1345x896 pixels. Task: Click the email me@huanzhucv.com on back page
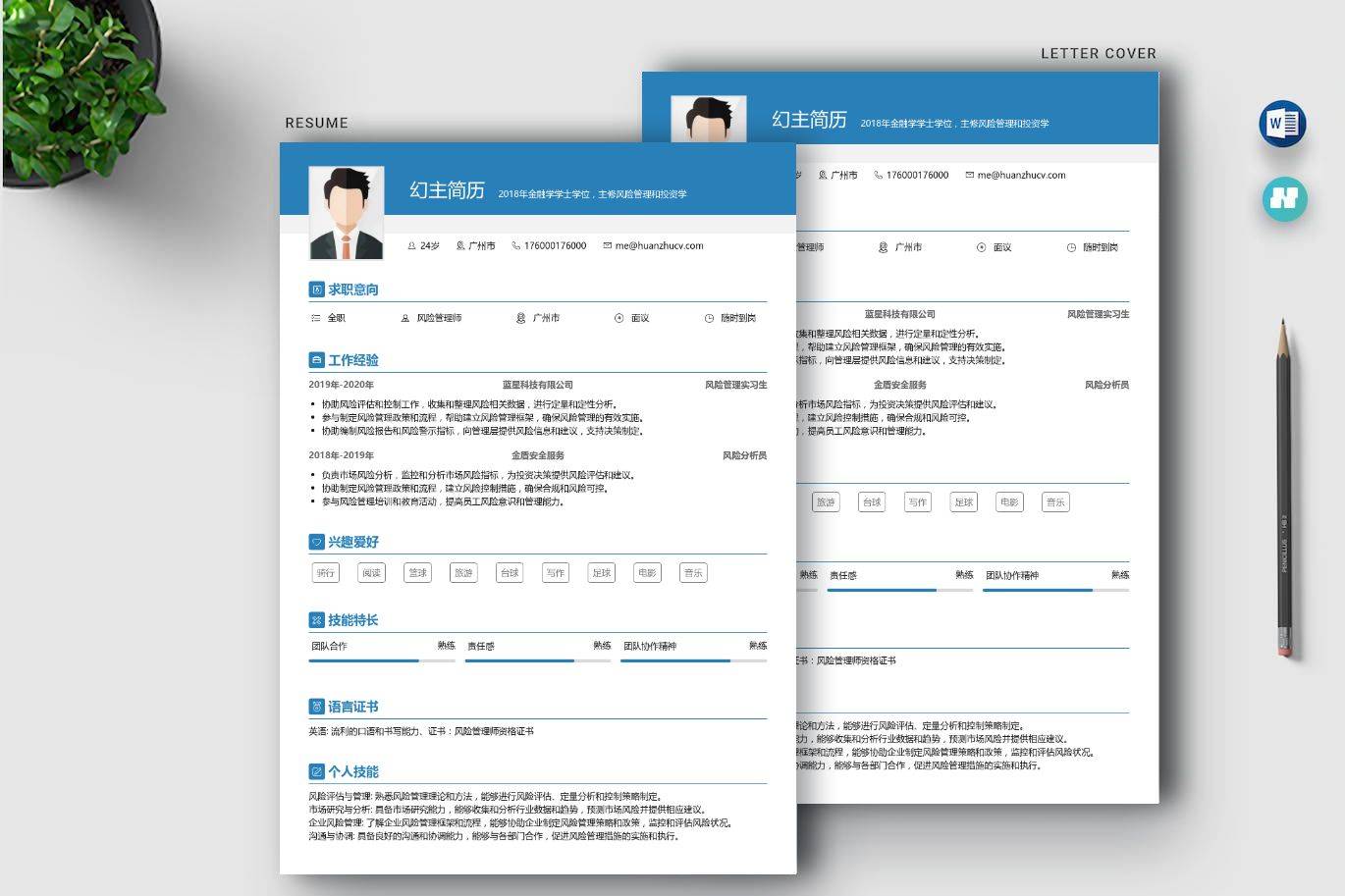(1021, 176)
